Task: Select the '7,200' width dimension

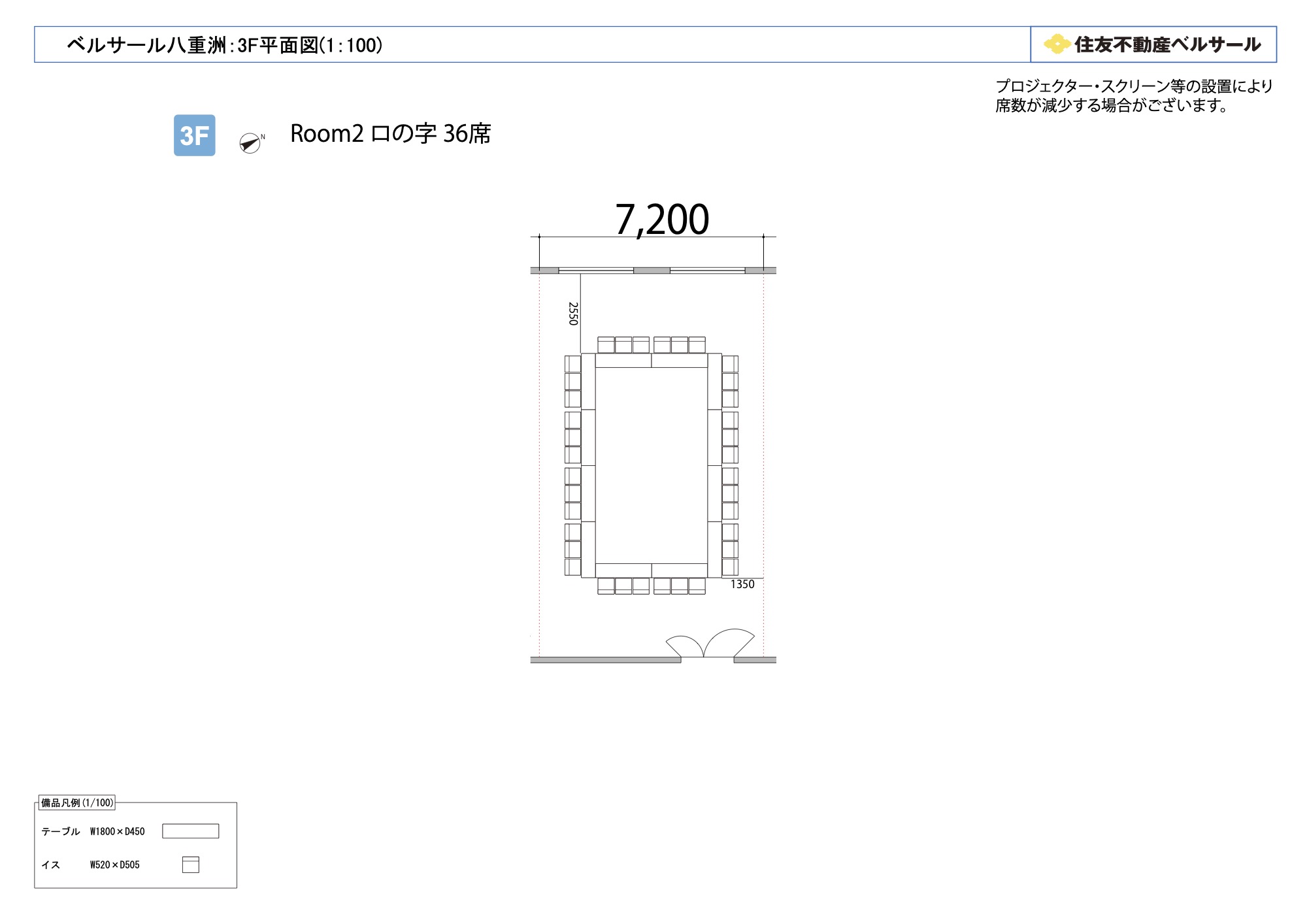Action: coord(662,219)
